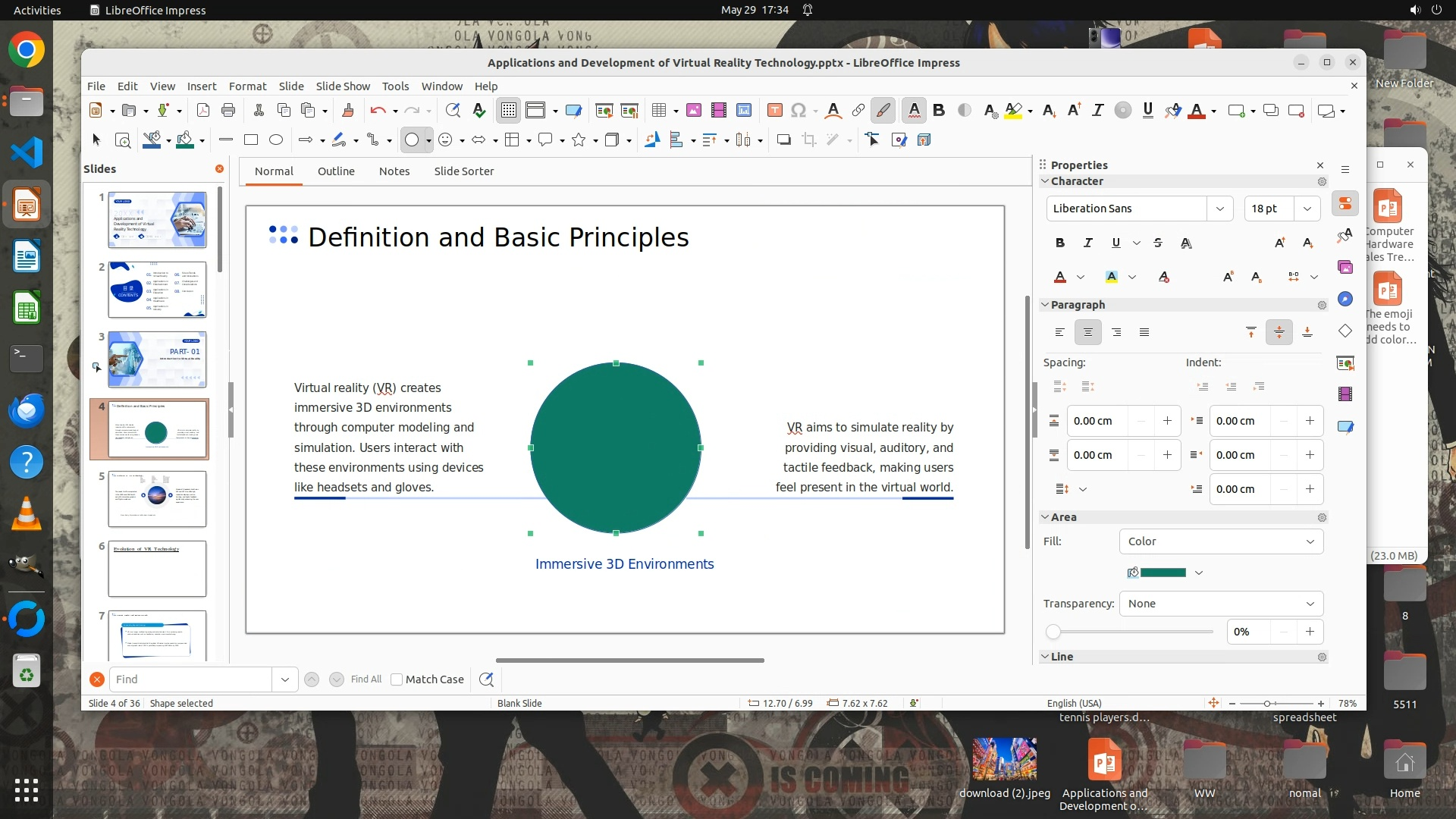Click the Print icon in toolbar
This screenshot has height=819, width=1456.
coord(228,111)
